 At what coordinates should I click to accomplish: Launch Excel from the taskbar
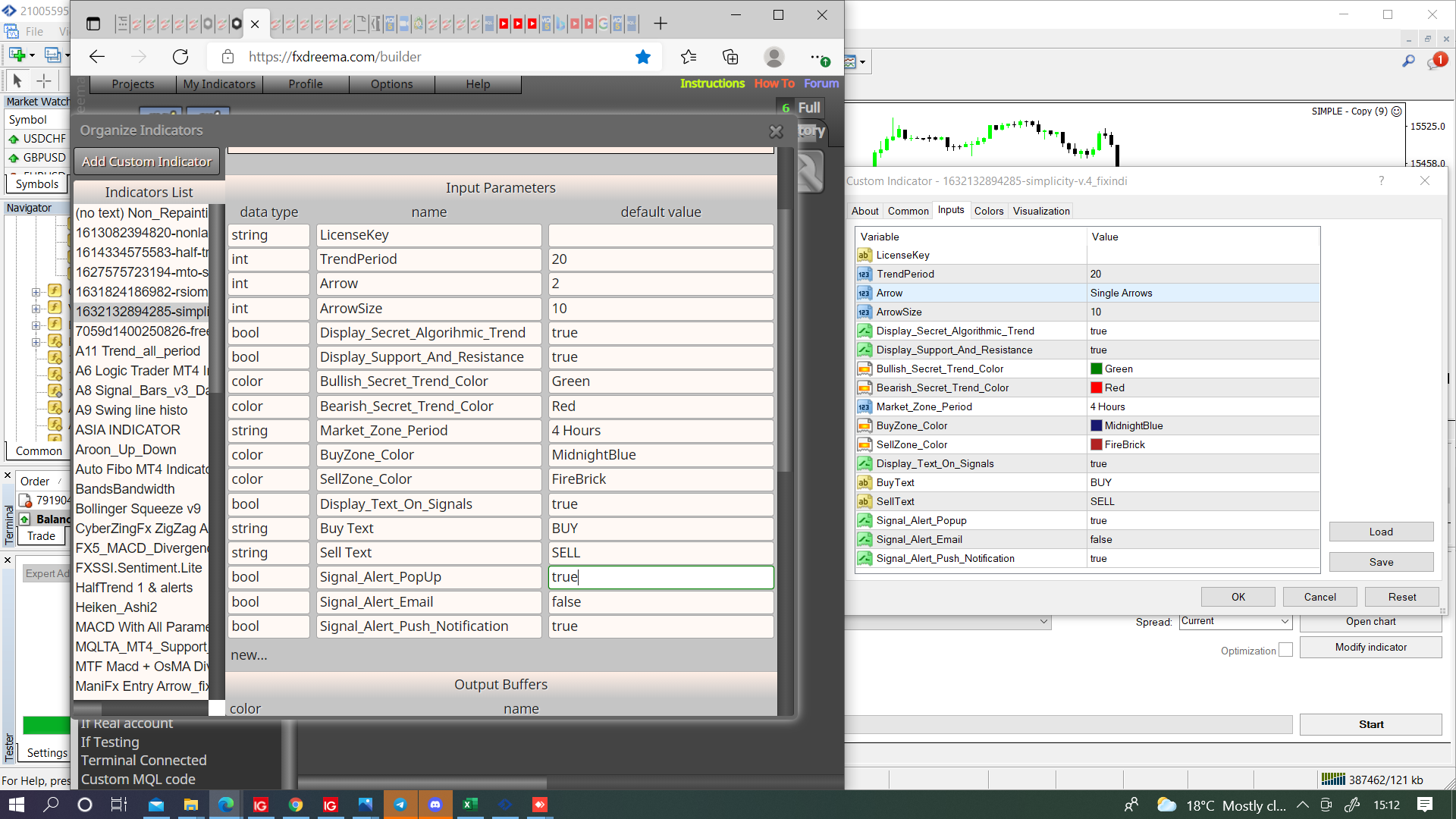(x=470, y=805)
